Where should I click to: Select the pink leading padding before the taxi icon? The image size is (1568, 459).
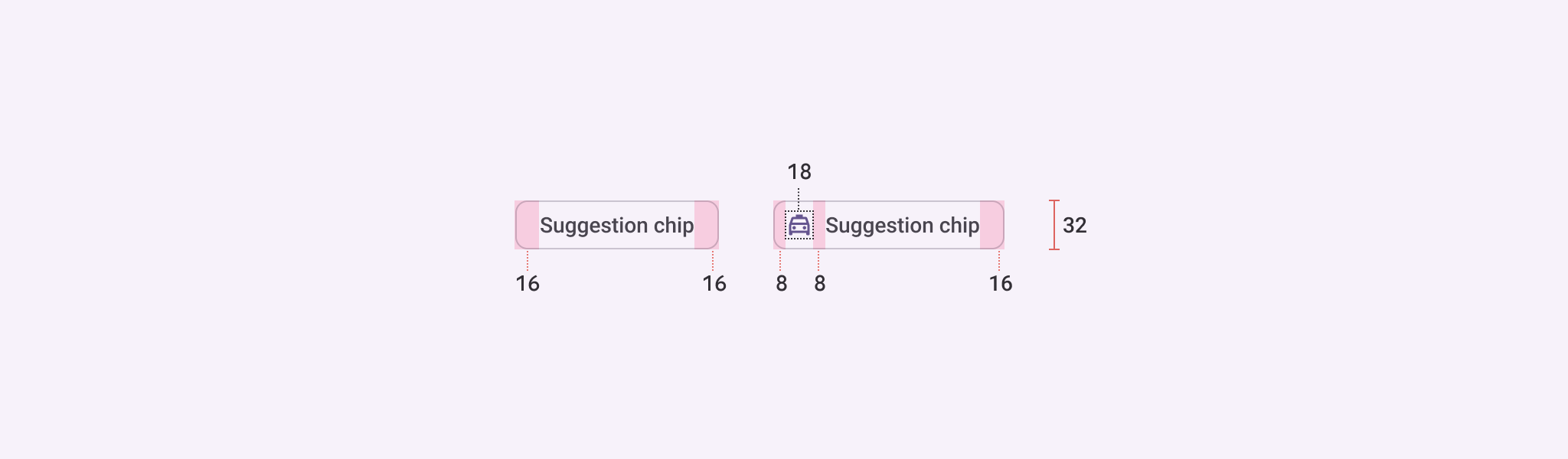(779, 225)
